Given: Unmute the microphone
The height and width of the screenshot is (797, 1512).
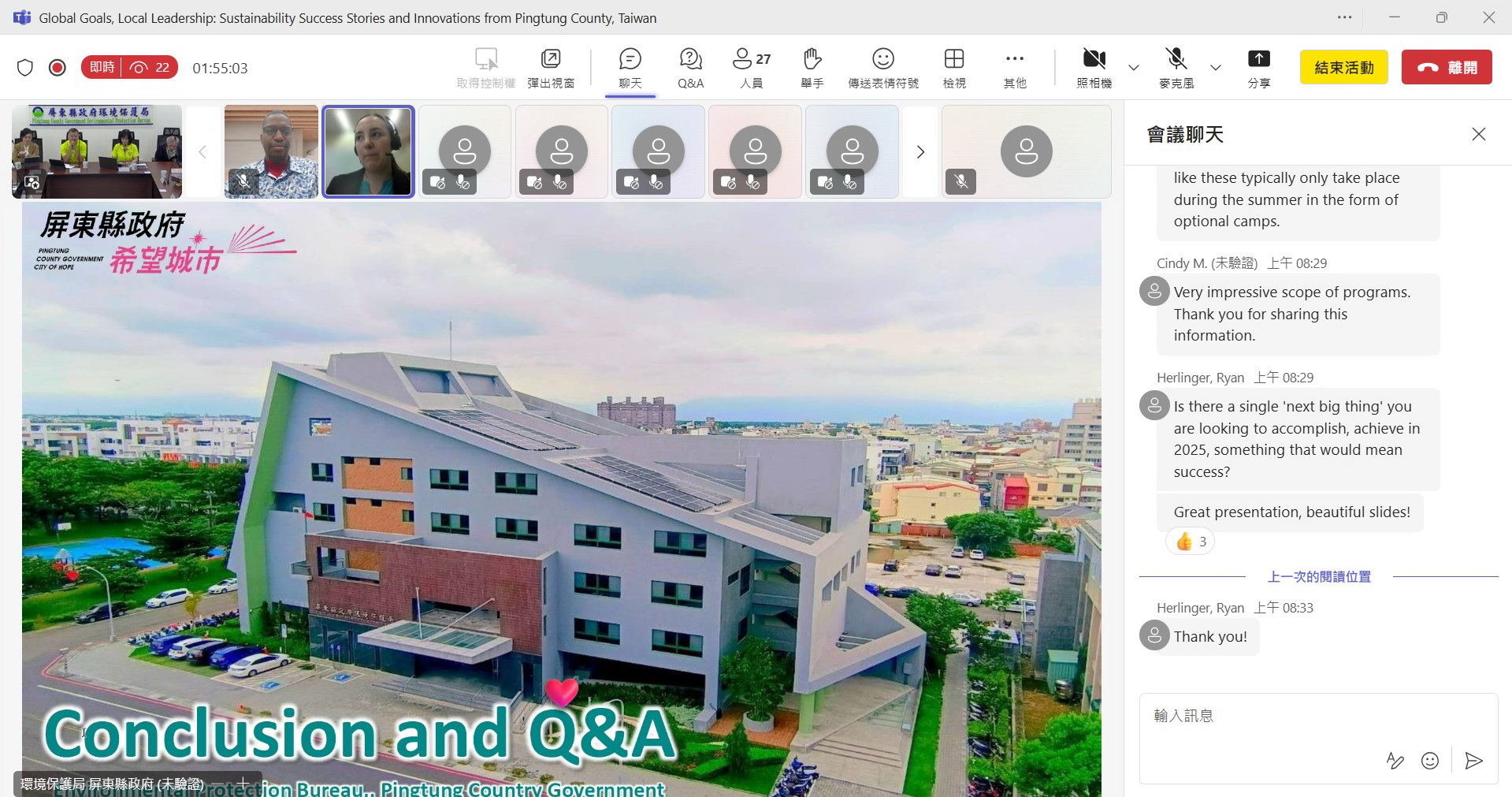Looking at the screenshot, I should coord(1176,68).
